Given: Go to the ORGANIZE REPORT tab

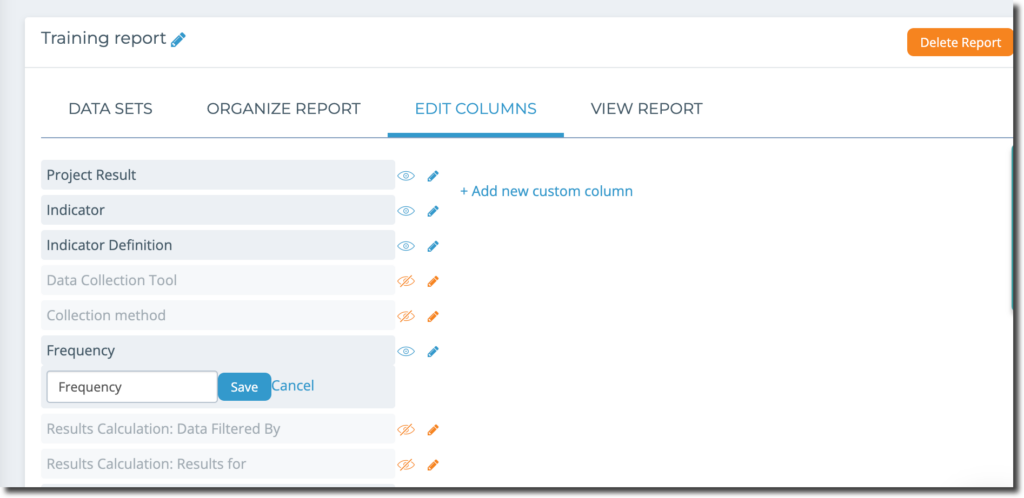Looking at the screenshot, I should click(283, 109).
